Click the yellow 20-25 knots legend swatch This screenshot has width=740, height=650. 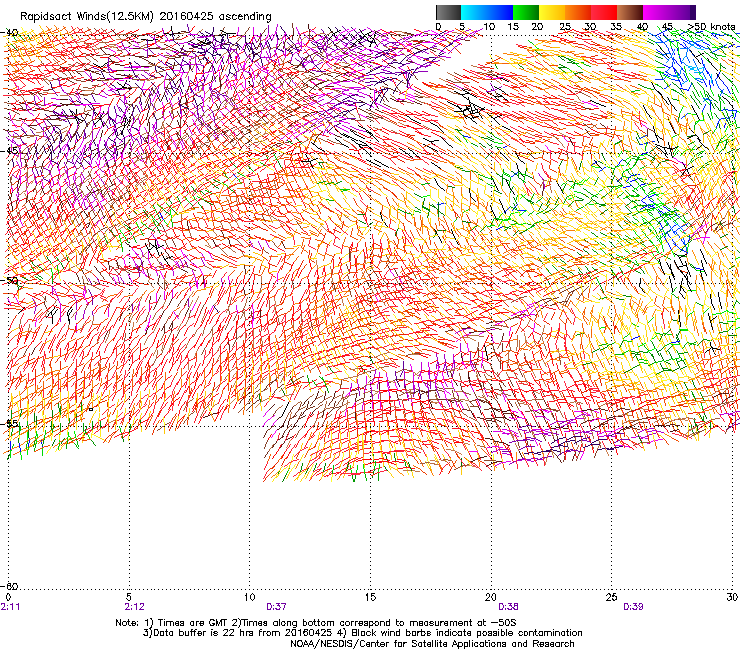pyautogui.click(x=552, y=12)
